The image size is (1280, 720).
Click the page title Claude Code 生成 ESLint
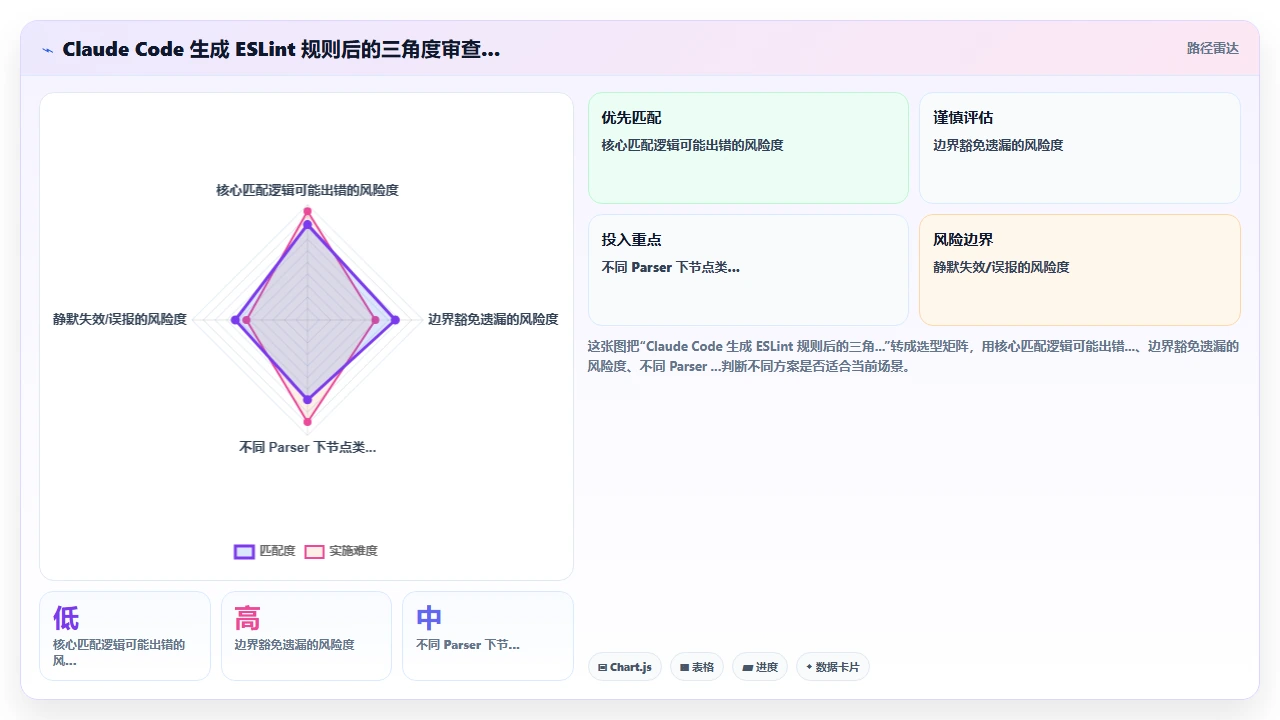[281, 49]
